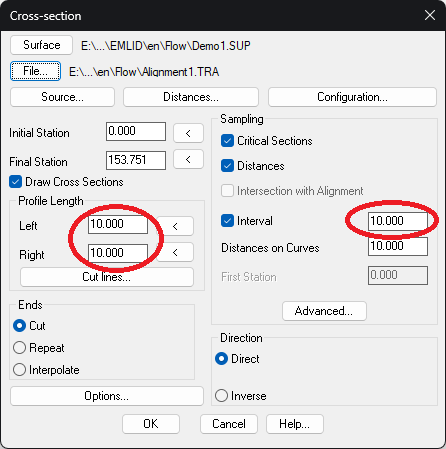Select Inverse direction
The width and height of the screenshot is (446, 449).
coord(221,396)
